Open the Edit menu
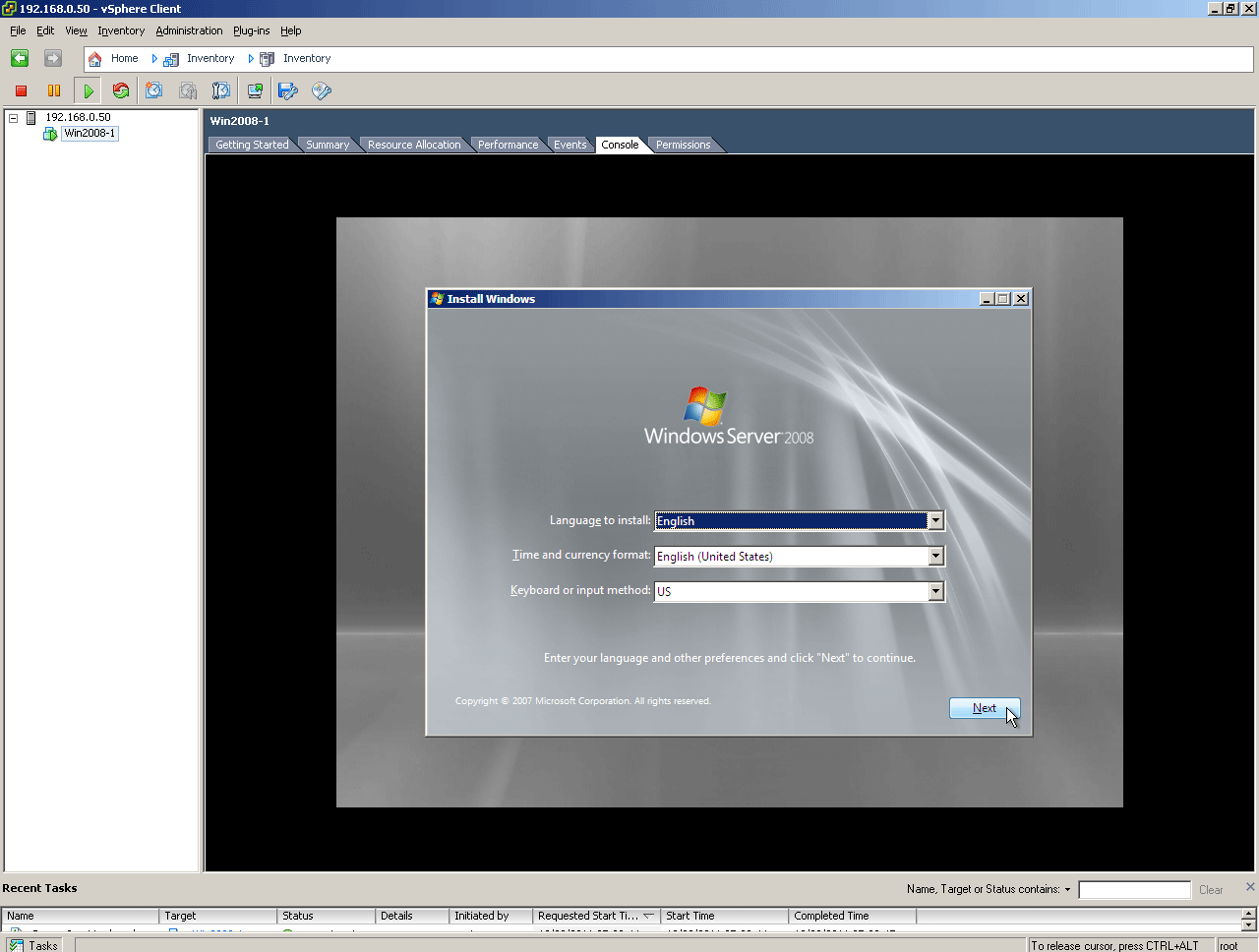Viewport: 1259px width, 952px height. point(45,30)
